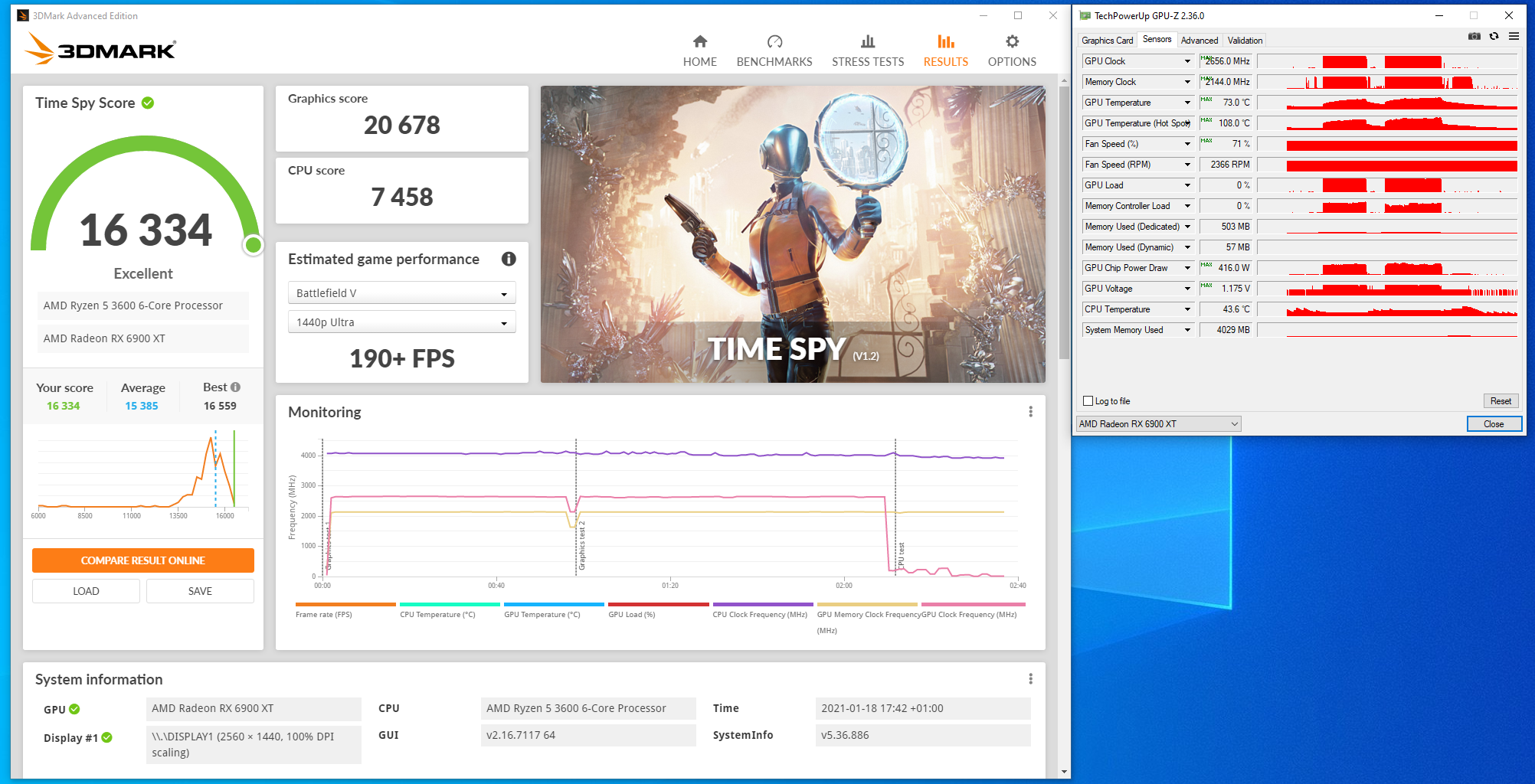Click the 3DMark vertical scrollbar
Viewport: 1535px width, 784px height.
coord(1064,222)
